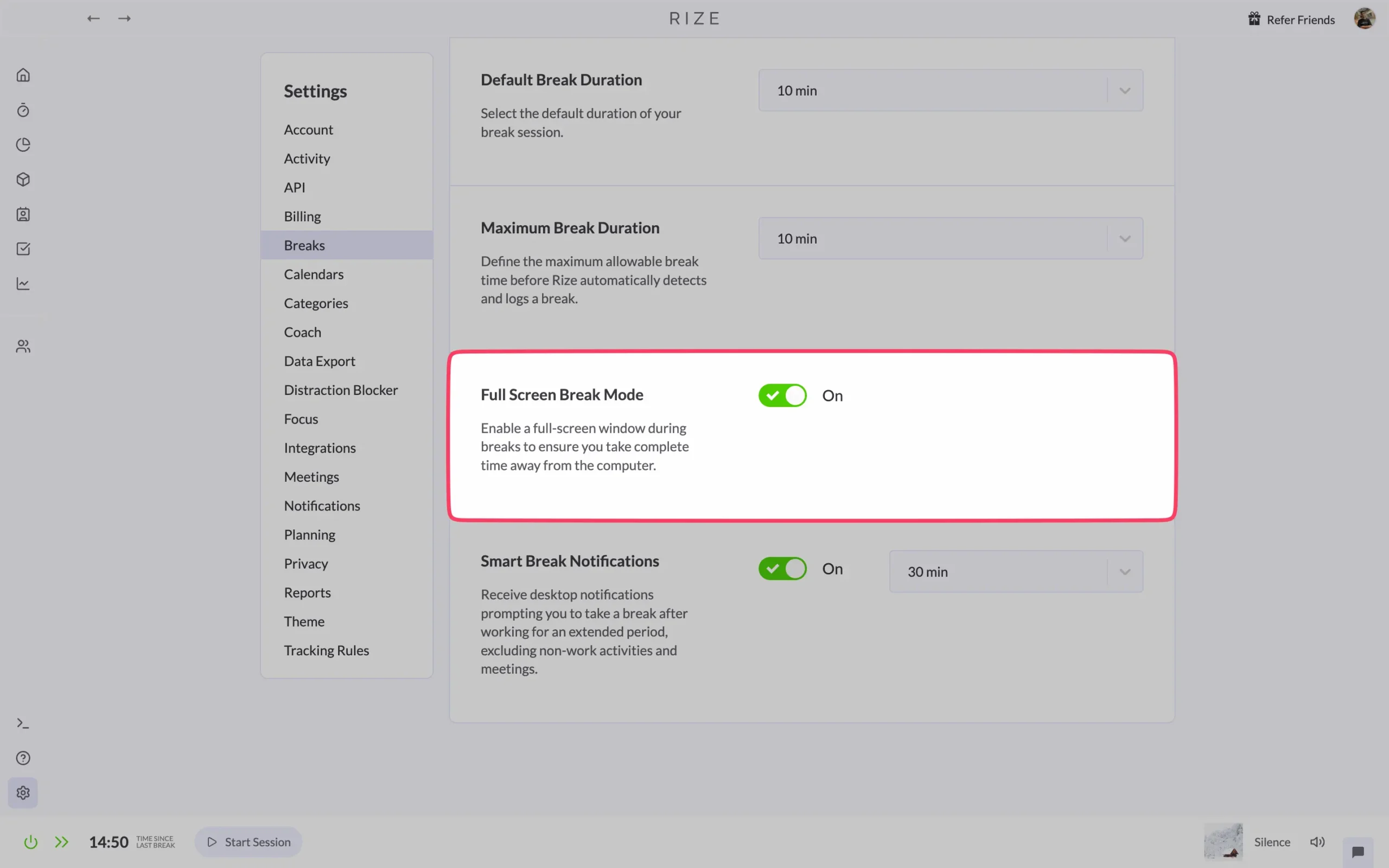Go back with the left arrow
Image resolution: width=1389 pixels, height=868 pixels.
[93, 18]
